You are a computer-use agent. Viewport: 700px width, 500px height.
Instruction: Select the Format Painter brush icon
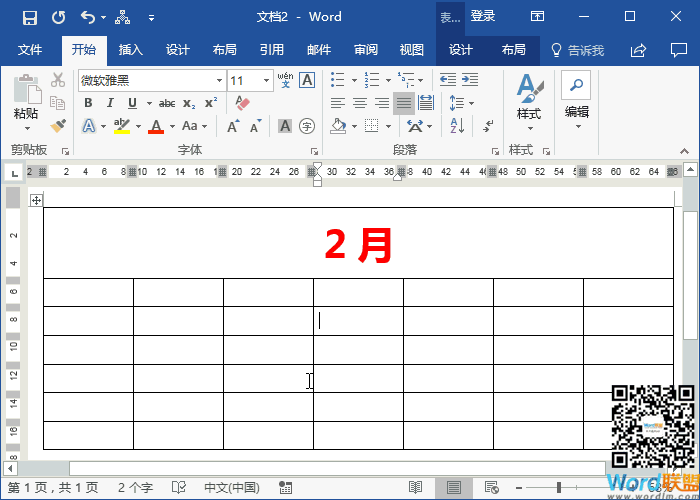tap(58, 126)
